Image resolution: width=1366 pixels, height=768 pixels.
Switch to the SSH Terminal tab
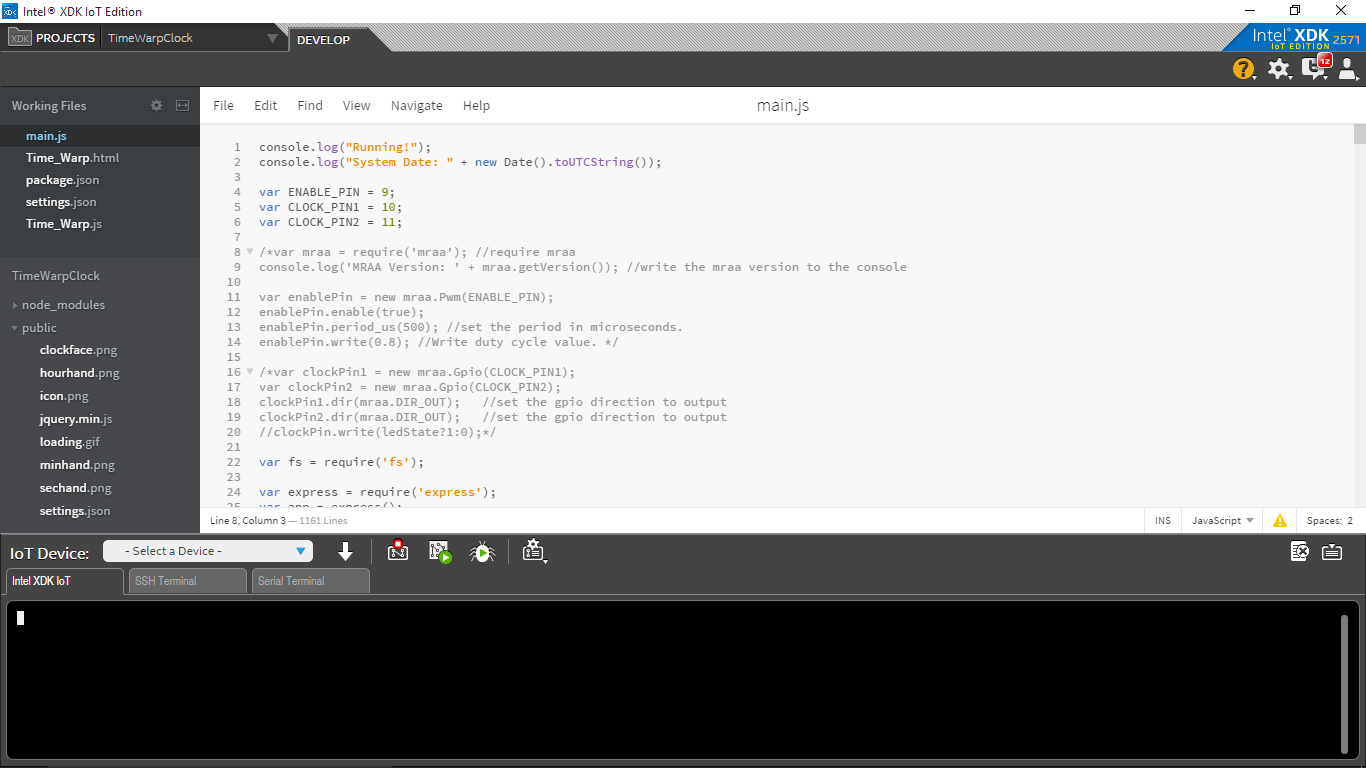pyautogui.click(x=188, y=581)
